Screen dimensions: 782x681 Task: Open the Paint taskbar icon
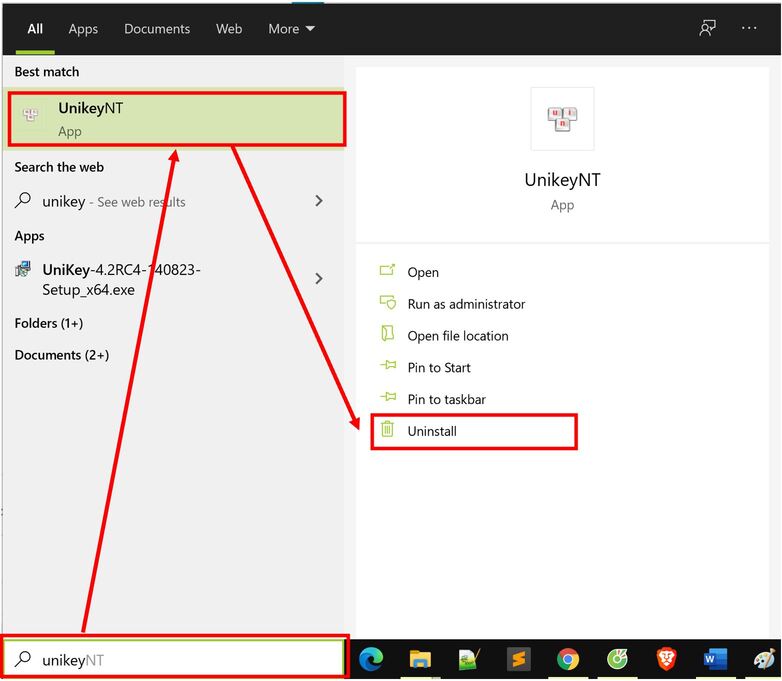(x=765, y=659)
